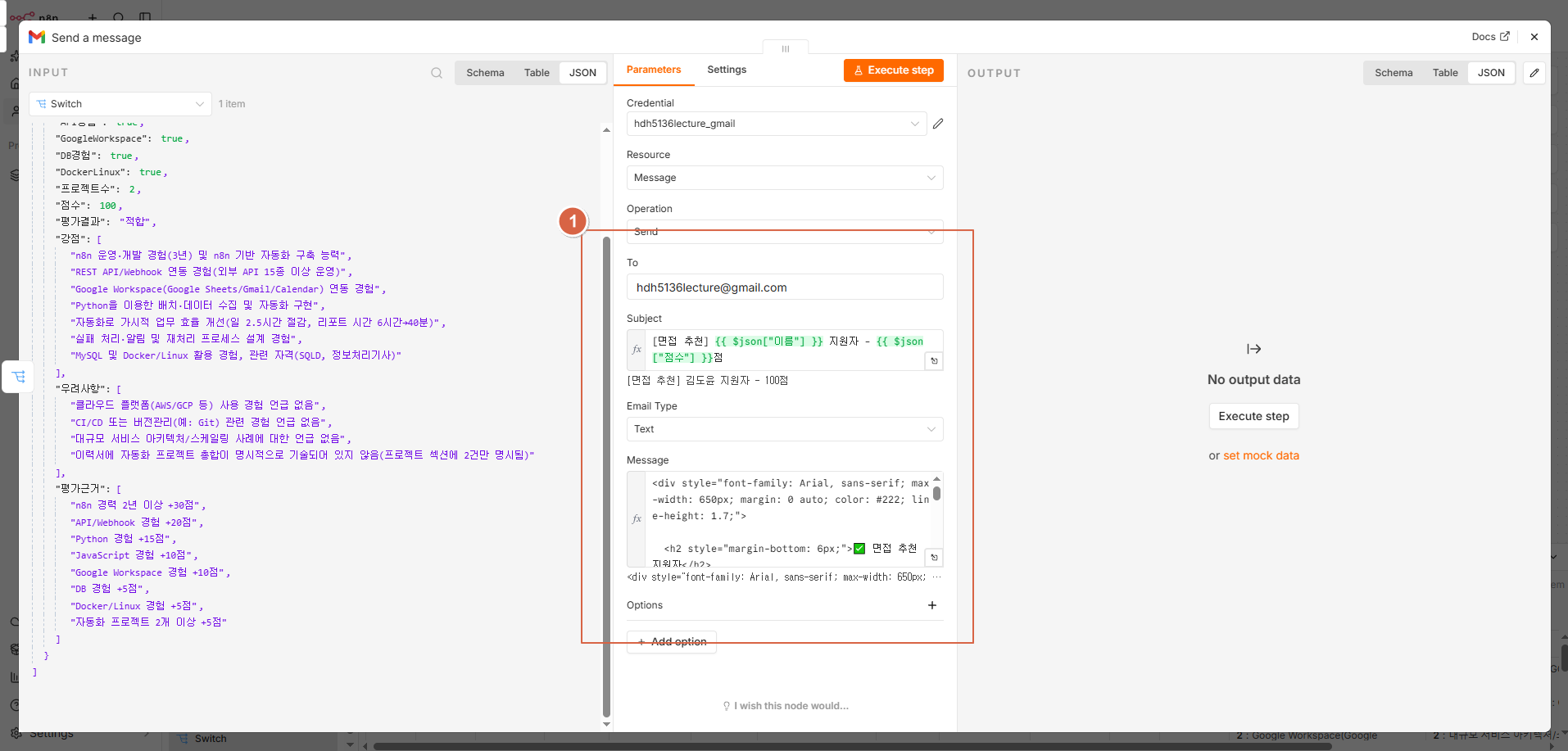Close the Send a message panel
Image resolution: width=1568 pixels, height=751 pixels.
coord(1534,37)
